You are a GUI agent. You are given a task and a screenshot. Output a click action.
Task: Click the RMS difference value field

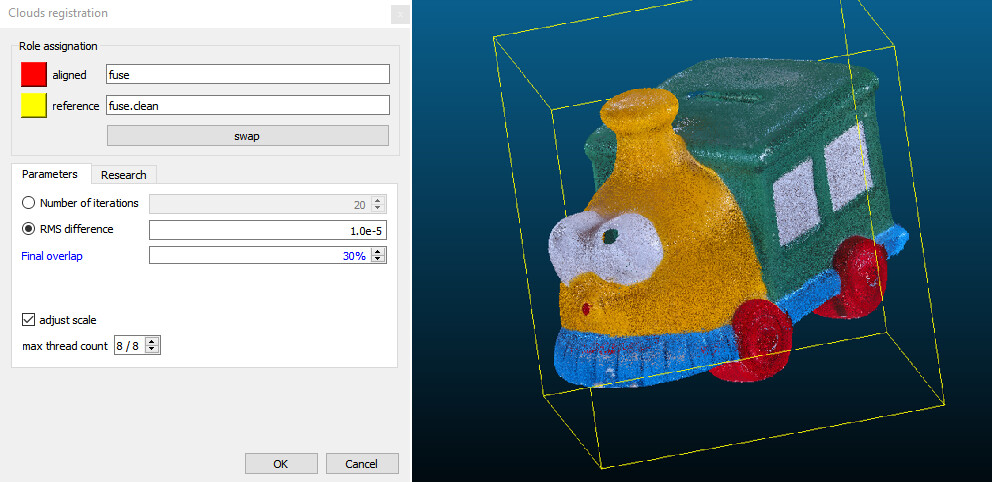tap(267, 230)
